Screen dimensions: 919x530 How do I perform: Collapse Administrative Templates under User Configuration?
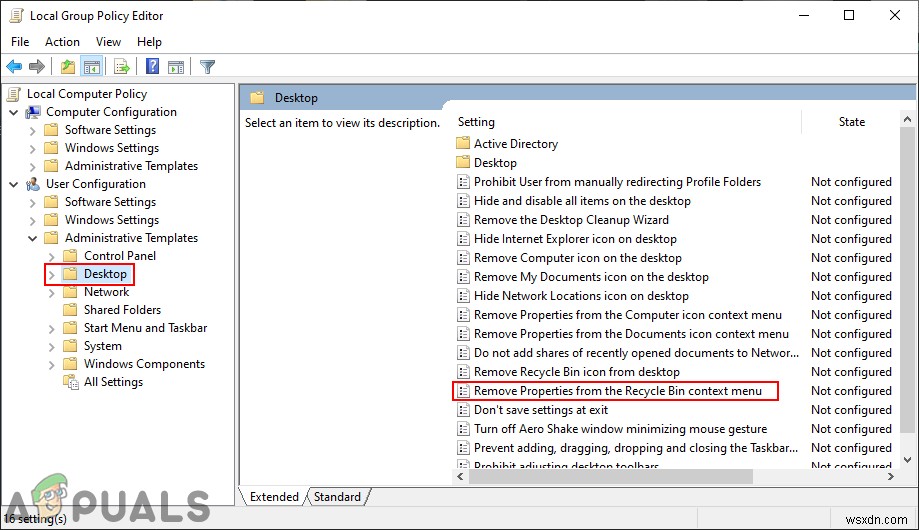33,238
